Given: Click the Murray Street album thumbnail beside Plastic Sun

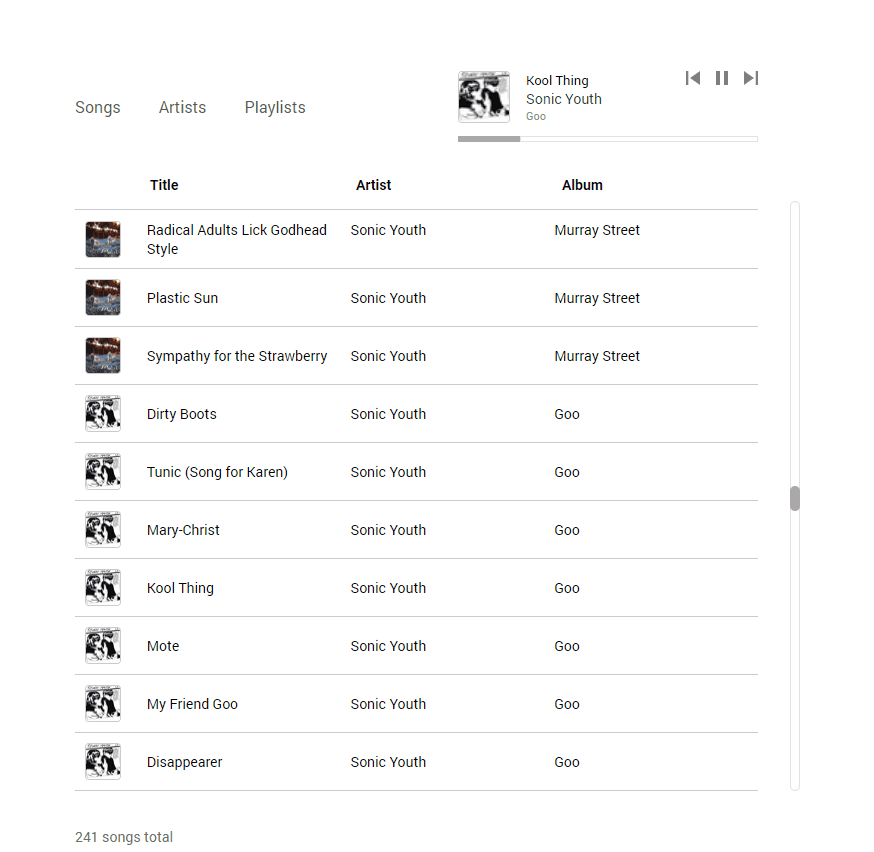Looking at the screenshot, I should pyautogui.click(x=103, y=297).
